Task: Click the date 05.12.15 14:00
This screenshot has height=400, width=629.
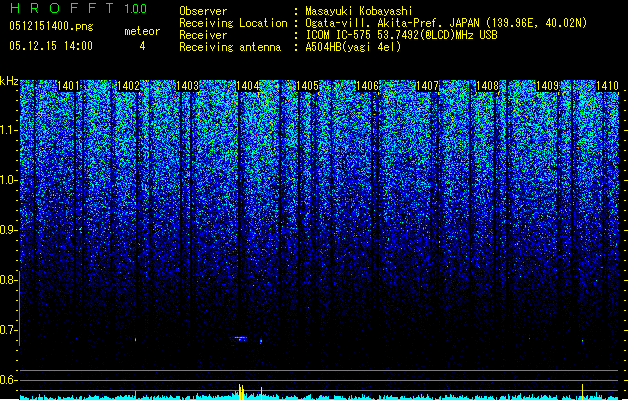Action: 51,46
